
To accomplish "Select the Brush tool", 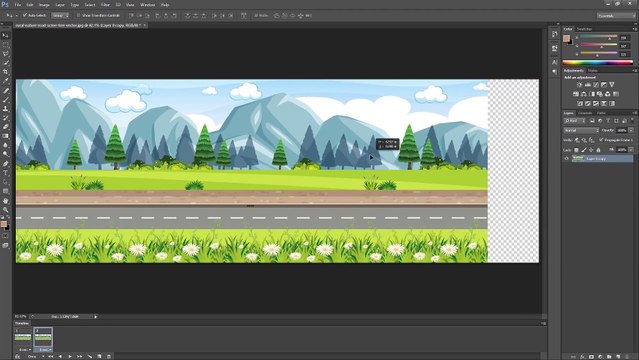I will click(x=5, y=99).
